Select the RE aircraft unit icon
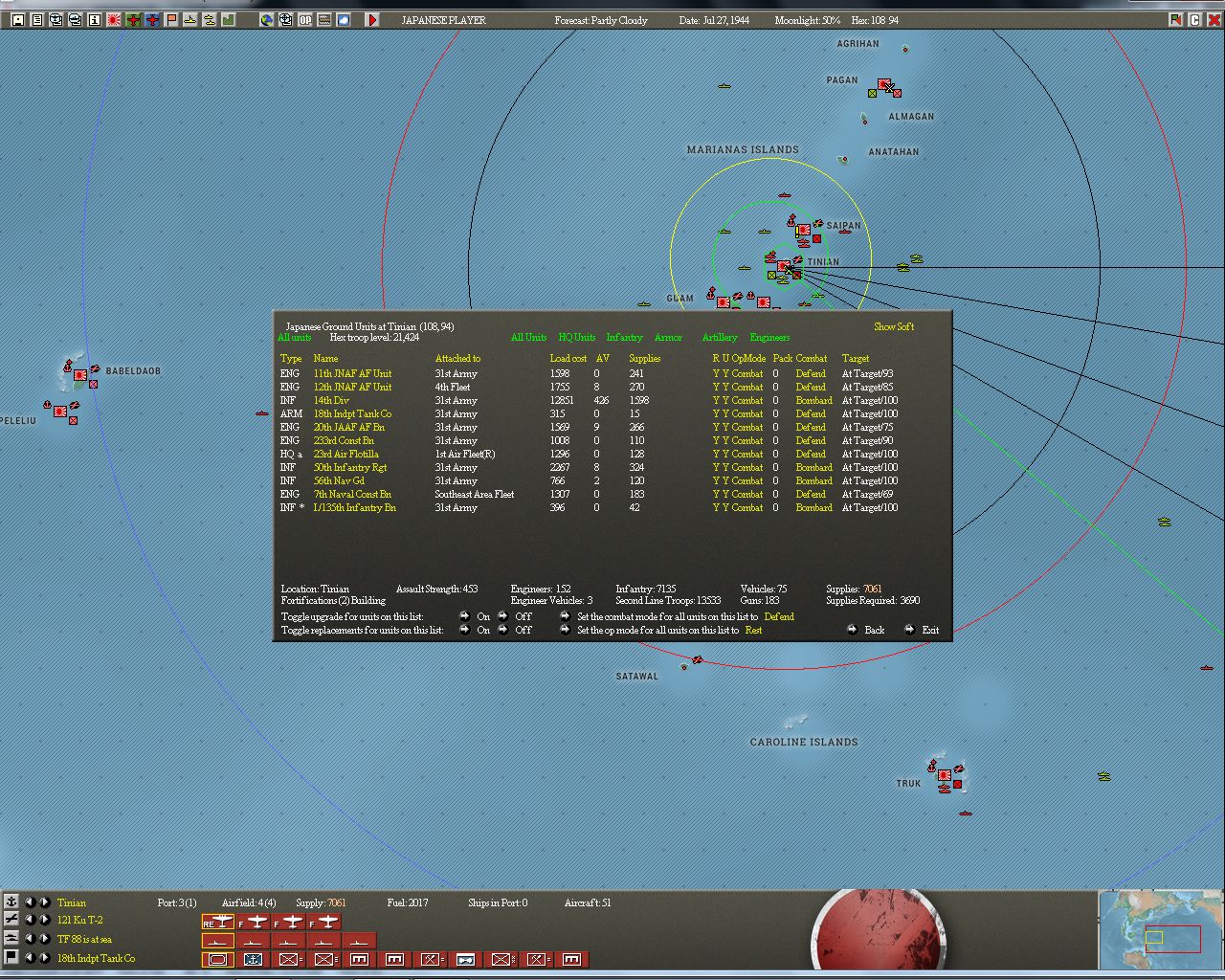The width and height of the screenshot is (1225, 980). coord(217,922)
